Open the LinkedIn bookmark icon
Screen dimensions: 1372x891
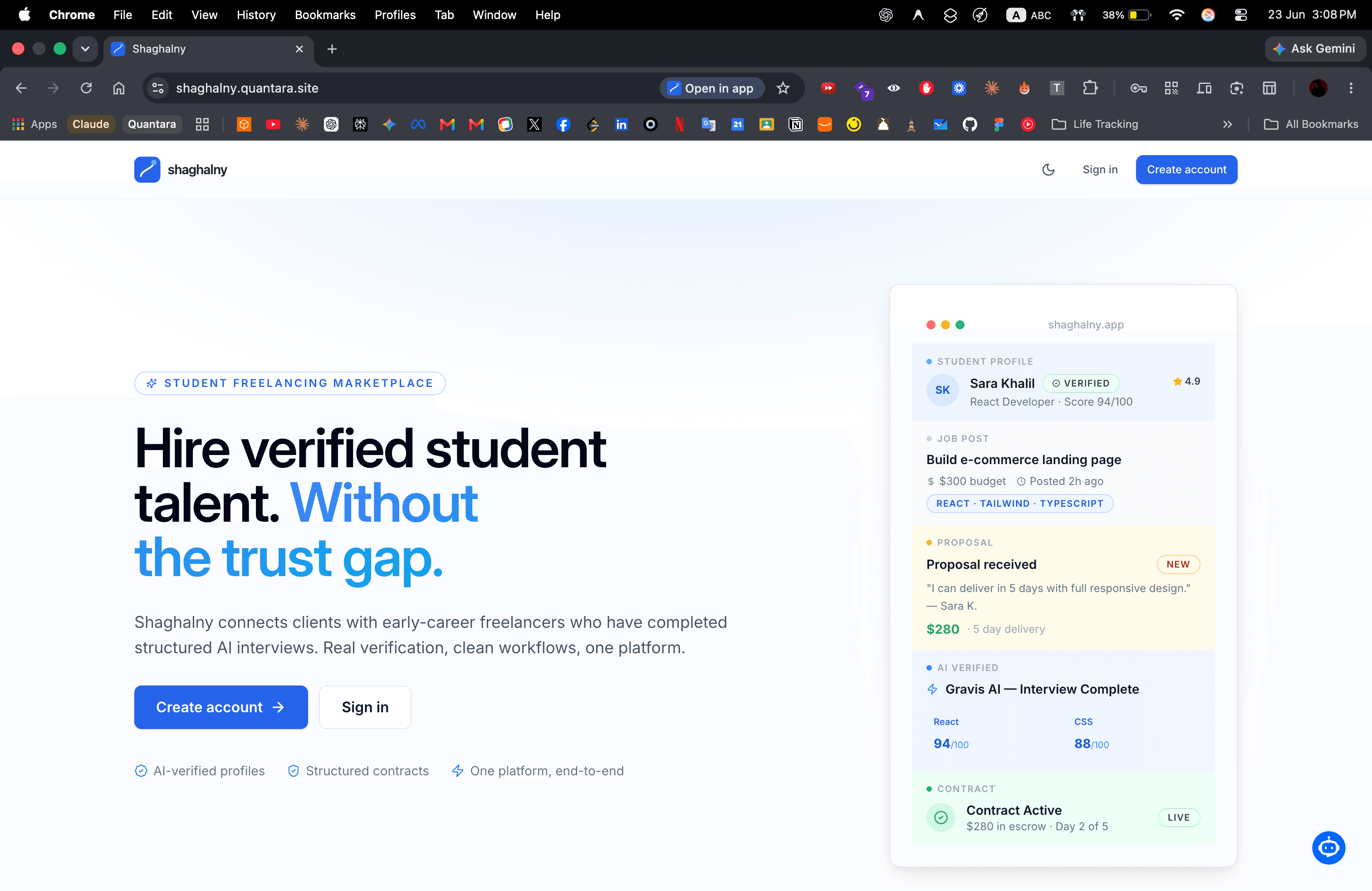tap(621, 124)
